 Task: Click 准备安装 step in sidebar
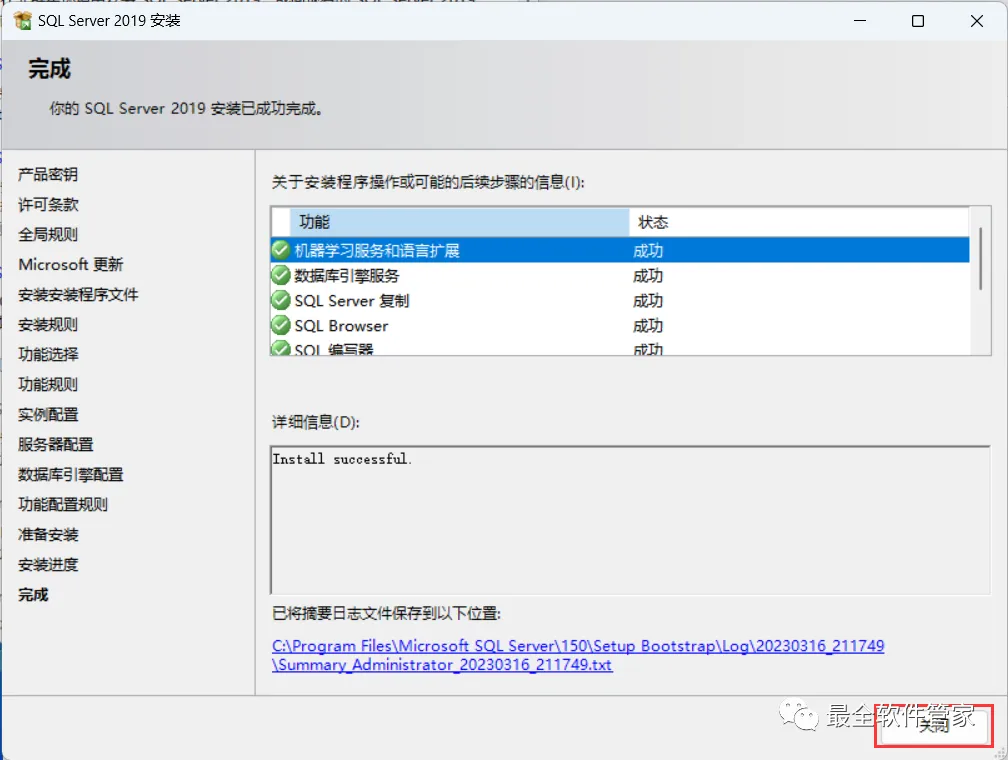pos(48,534)
